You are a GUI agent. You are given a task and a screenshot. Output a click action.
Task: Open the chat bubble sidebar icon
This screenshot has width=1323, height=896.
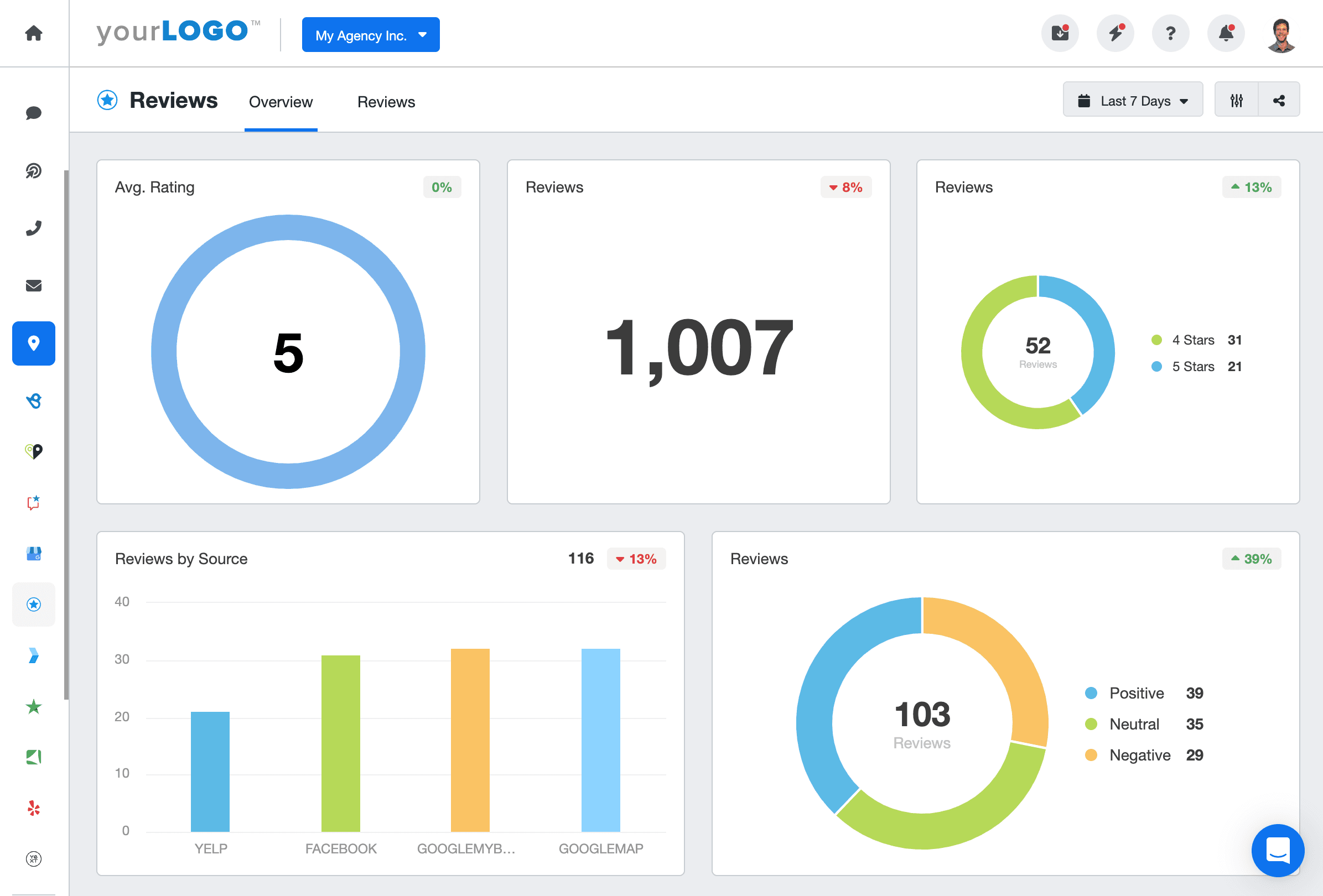coord(34,113)
